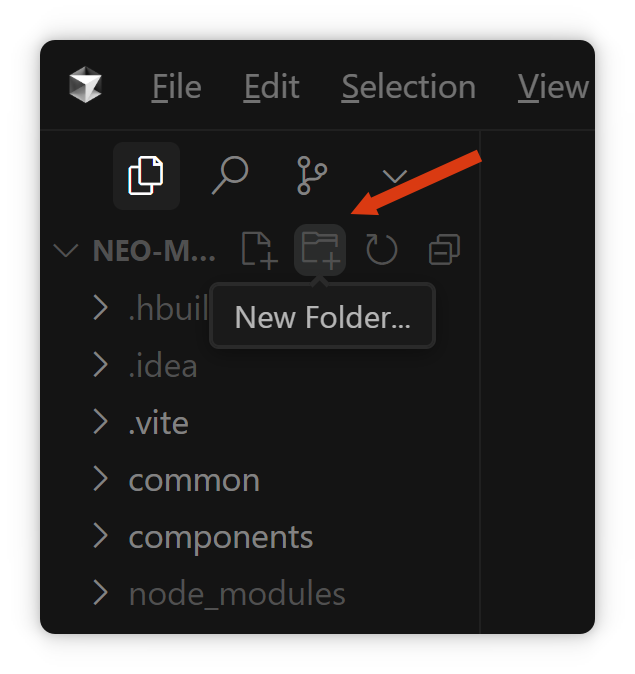Open the Selection menu
The image size is (635, 674).
(409, 87)
